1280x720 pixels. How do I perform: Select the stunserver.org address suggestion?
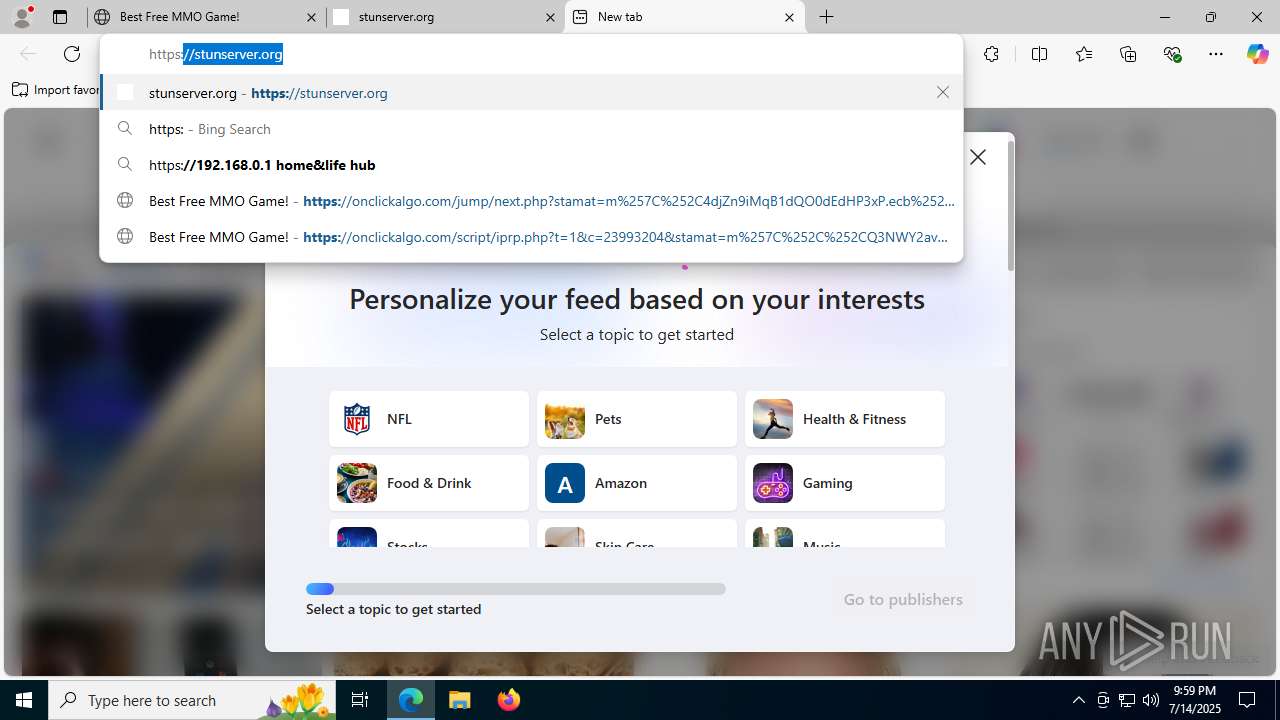click(531, 93)
